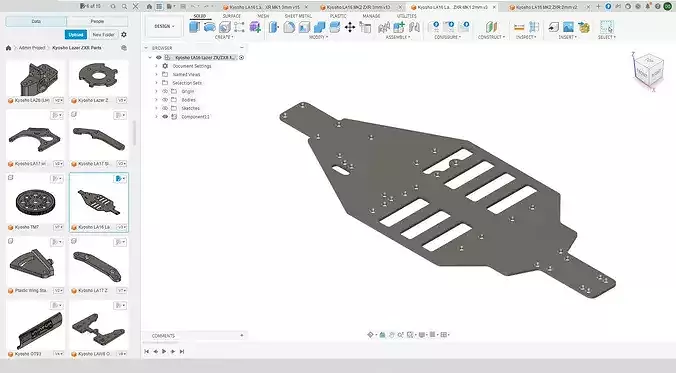Open the INSPECT dropdown menu
This screenshot has width=676, height=373.
tap(526, 38)
